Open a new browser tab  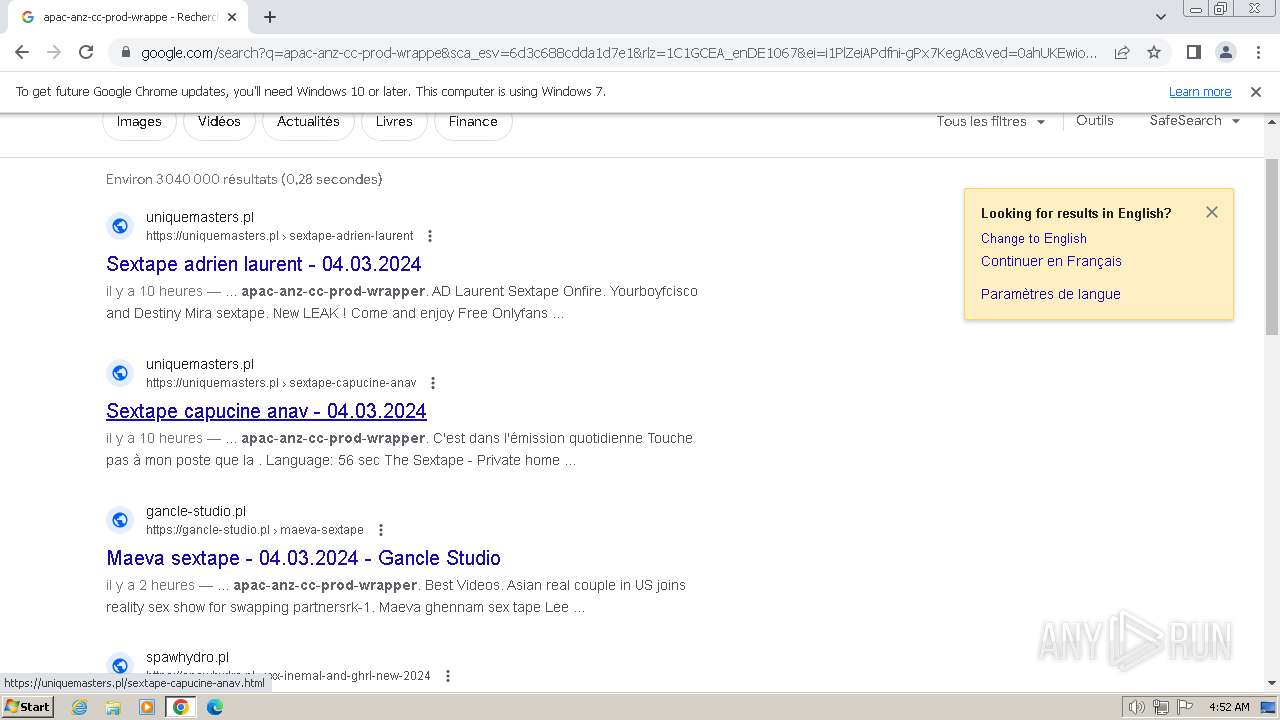(x=270, y=17)
